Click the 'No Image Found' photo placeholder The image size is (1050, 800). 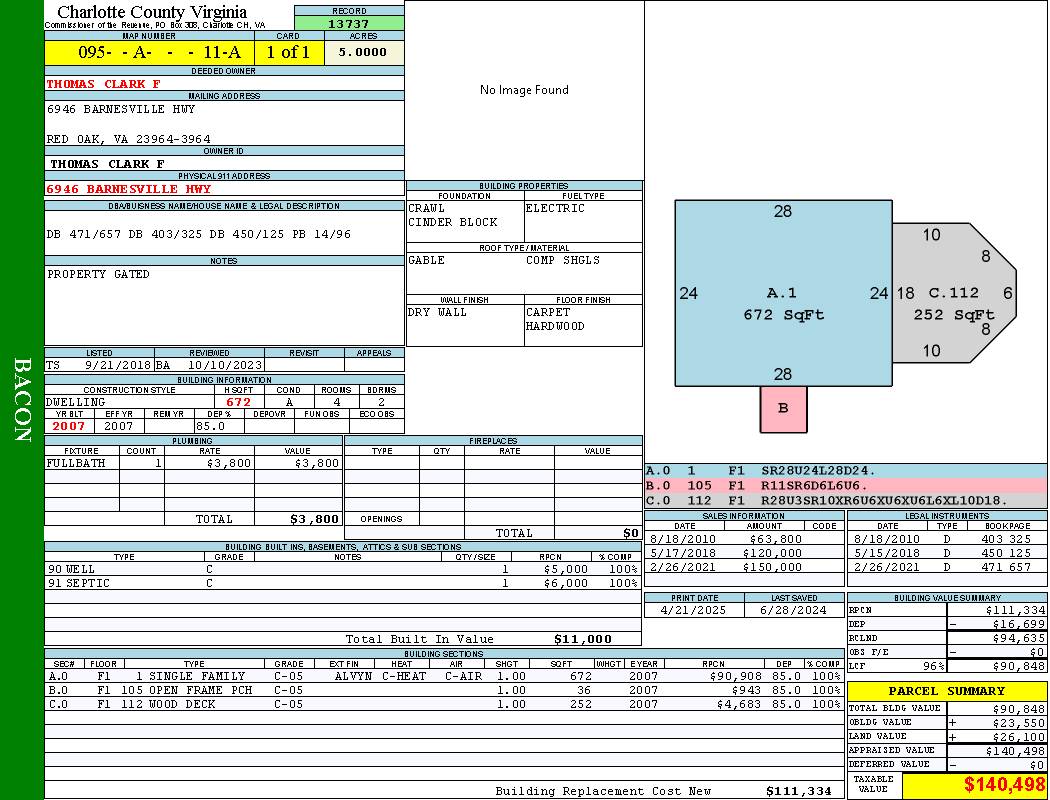click(524, 90)
